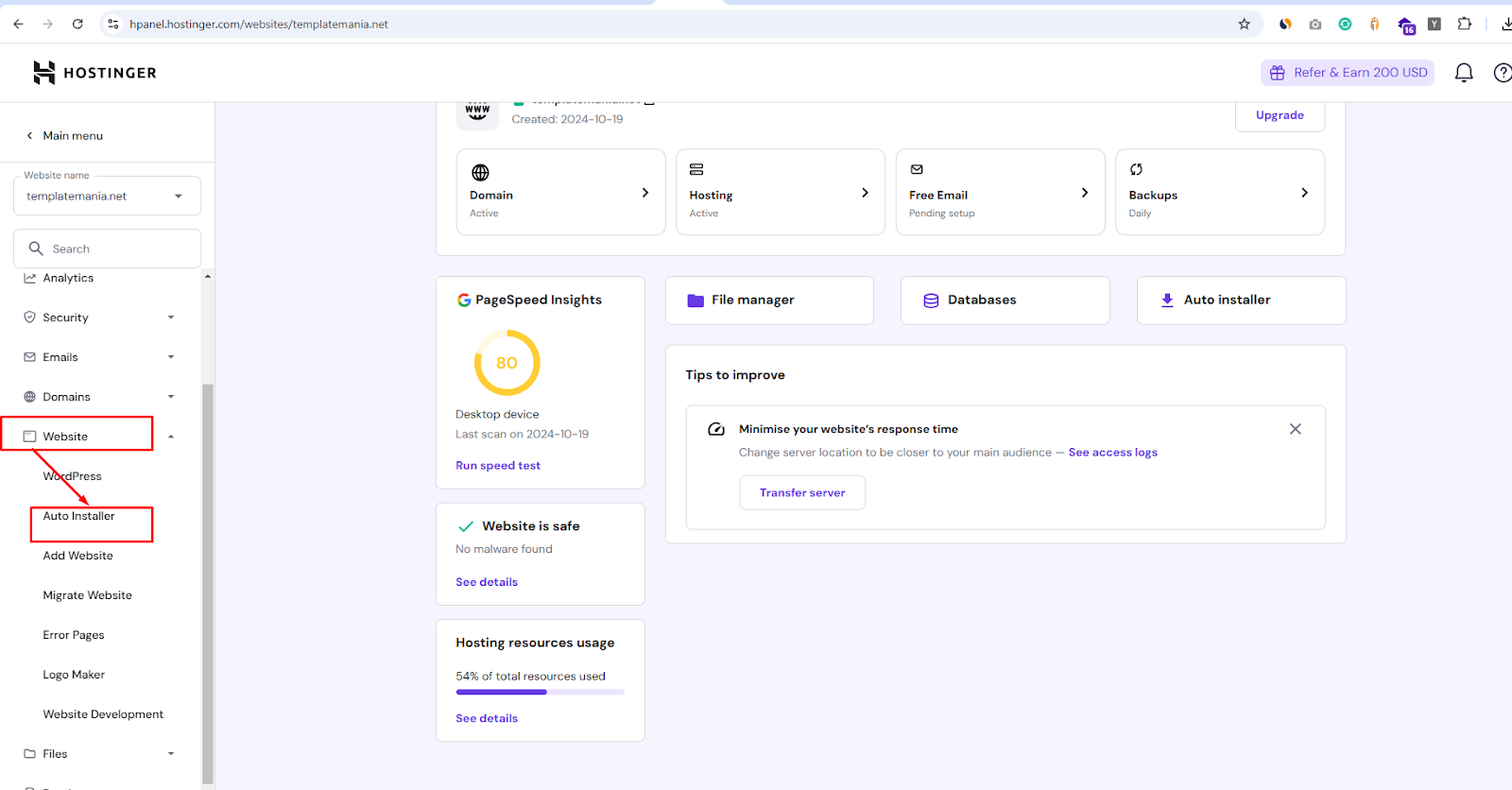Expand the Files menu arrow
Screen dimensions: 1512x790
[x=171, y=754]
